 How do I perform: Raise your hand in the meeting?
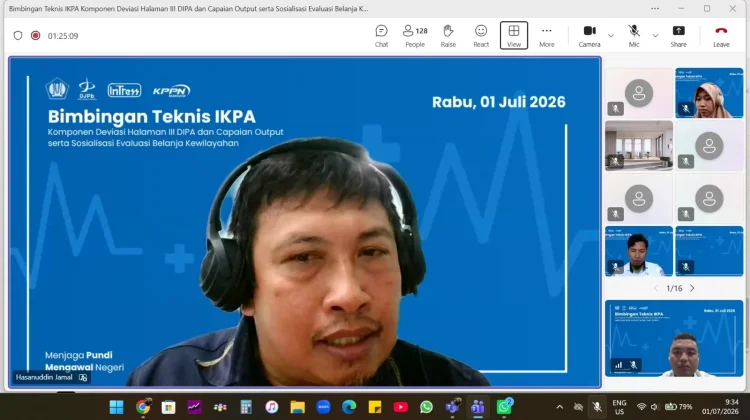tap(448, 36)
